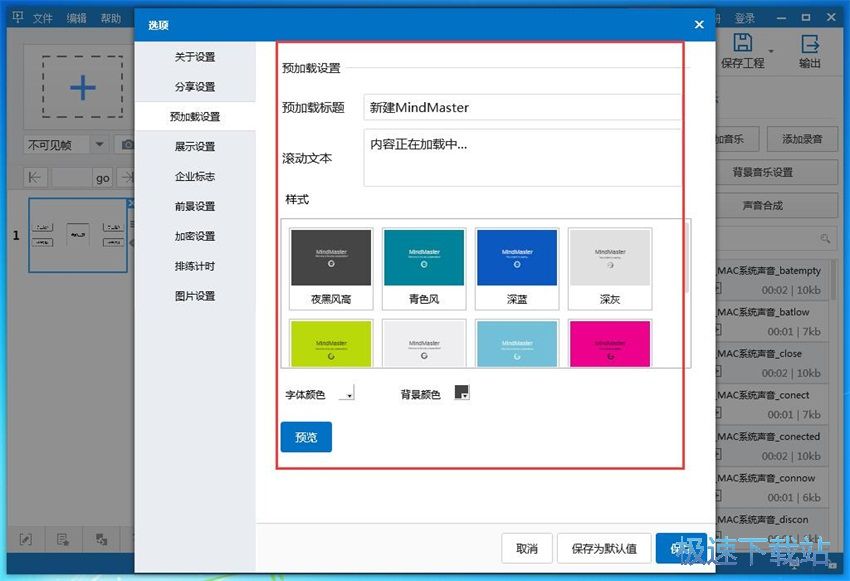Click the 保存为默认值 button
The image size is (850, 581).
(x=604, y=548)
